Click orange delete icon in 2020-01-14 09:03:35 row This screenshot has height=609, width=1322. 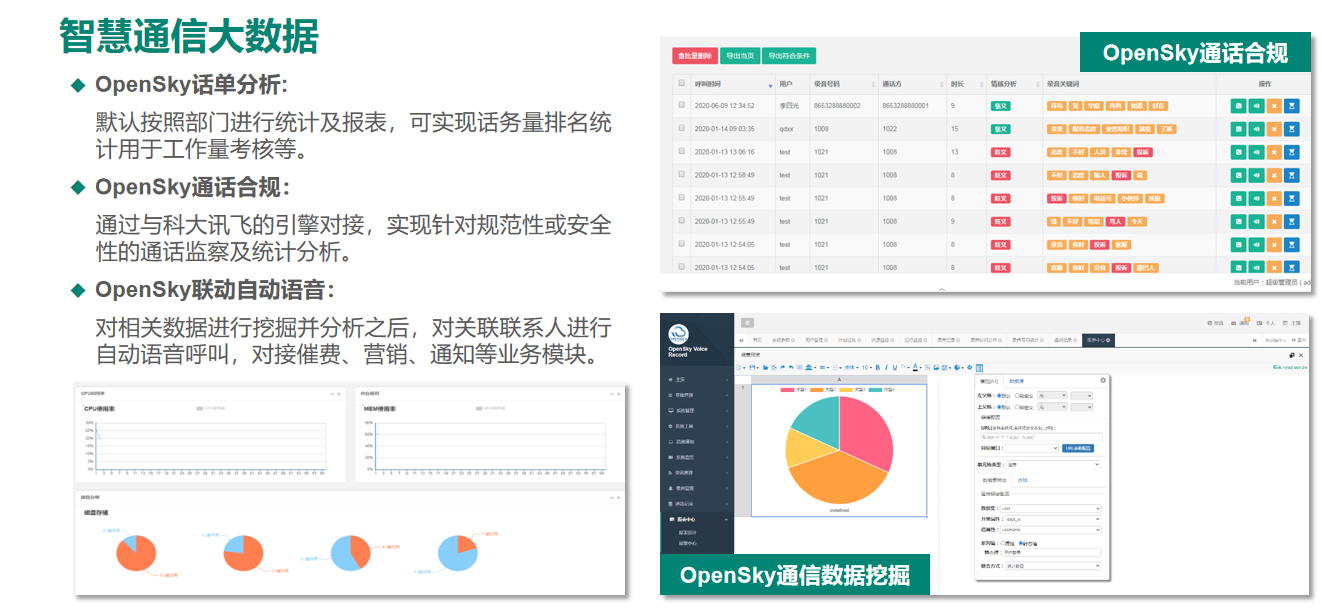pyautogui.click(x=1274, y=129)
